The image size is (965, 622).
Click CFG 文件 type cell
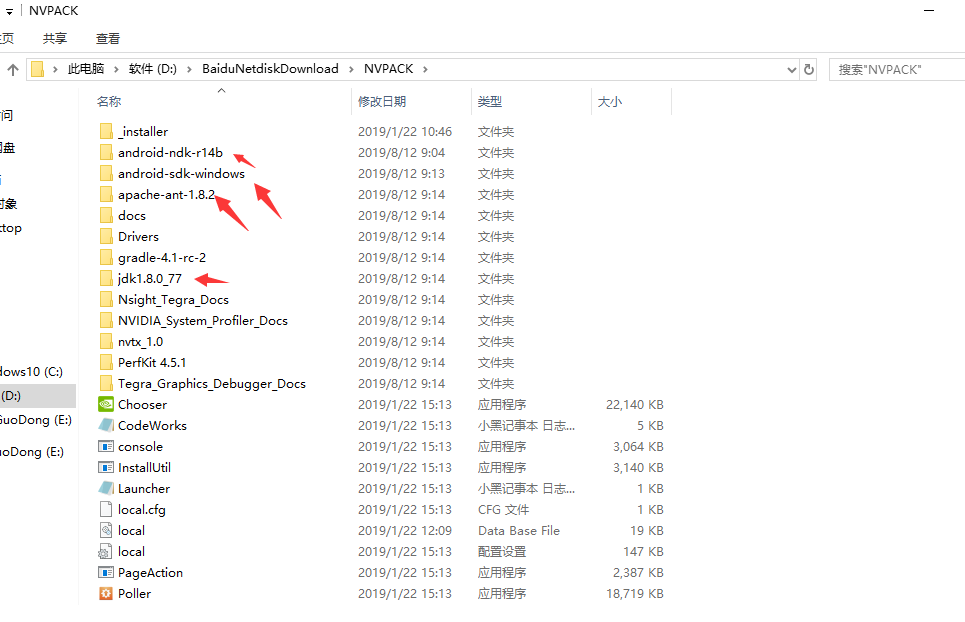(503, 509)
